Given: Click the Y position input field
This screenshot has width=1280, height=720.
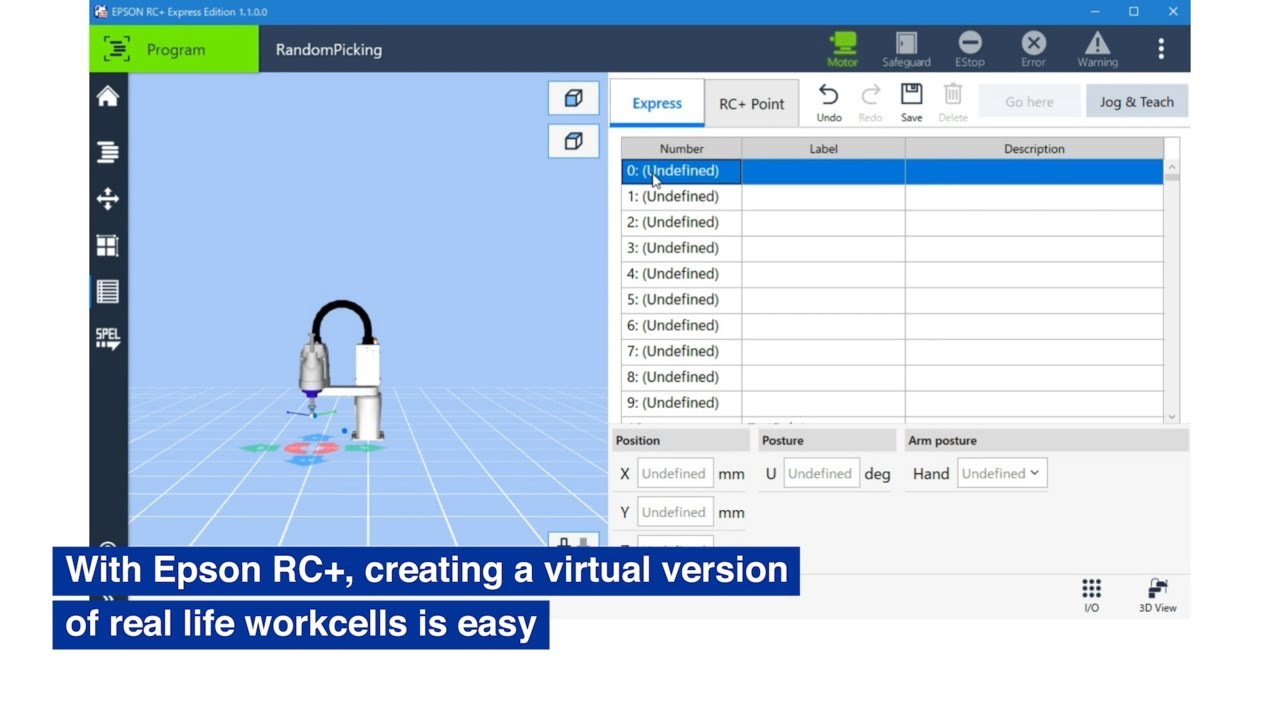Looking at the screenshot, I should (674, 512).
